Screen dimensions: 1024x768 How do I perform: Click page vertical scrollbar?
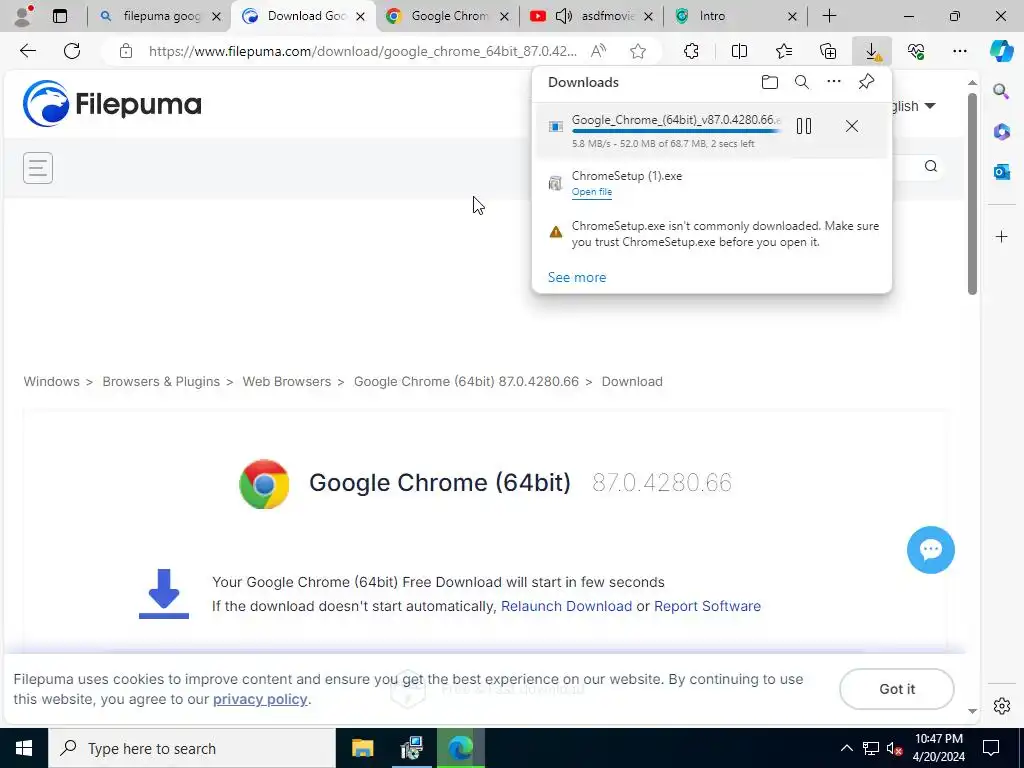[x=972, y=194]
